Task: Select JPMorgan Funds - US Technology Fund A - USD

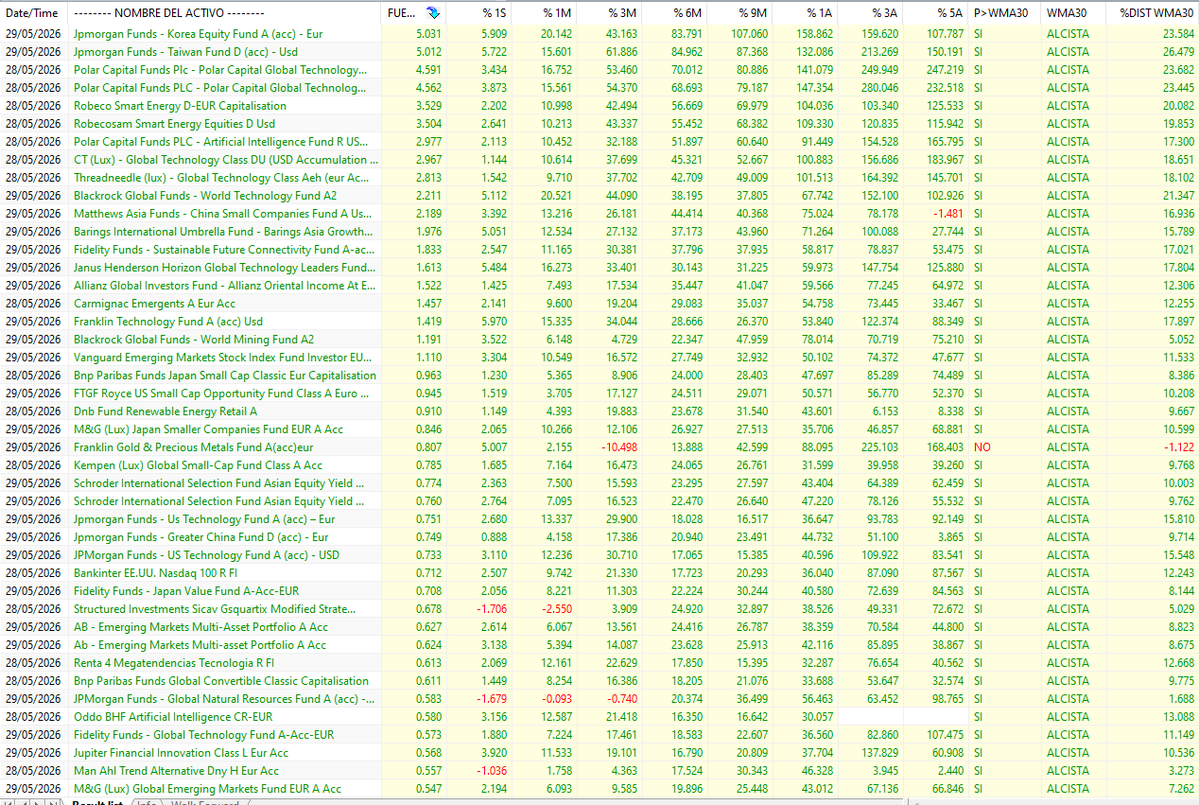Action: click(x=600, y=555)
